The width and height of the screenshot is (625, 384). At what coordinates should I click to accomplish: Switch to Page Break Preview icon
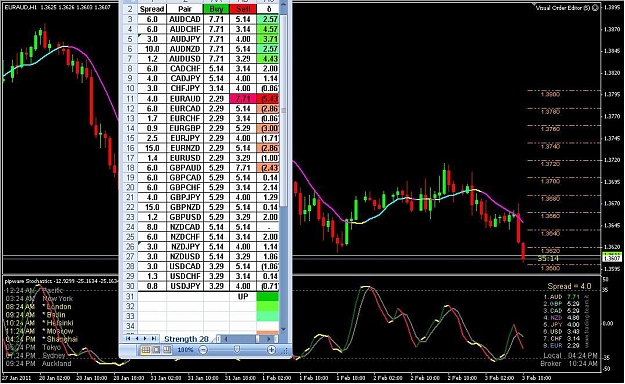click(x=167, y=350)
